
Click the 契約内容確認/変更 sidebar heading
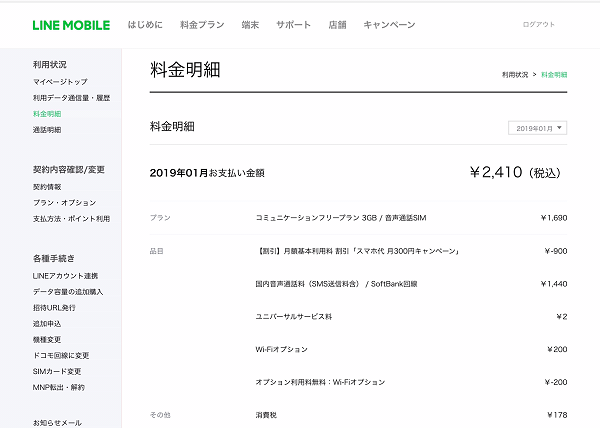pyautogui.click(x=69, y=169)
